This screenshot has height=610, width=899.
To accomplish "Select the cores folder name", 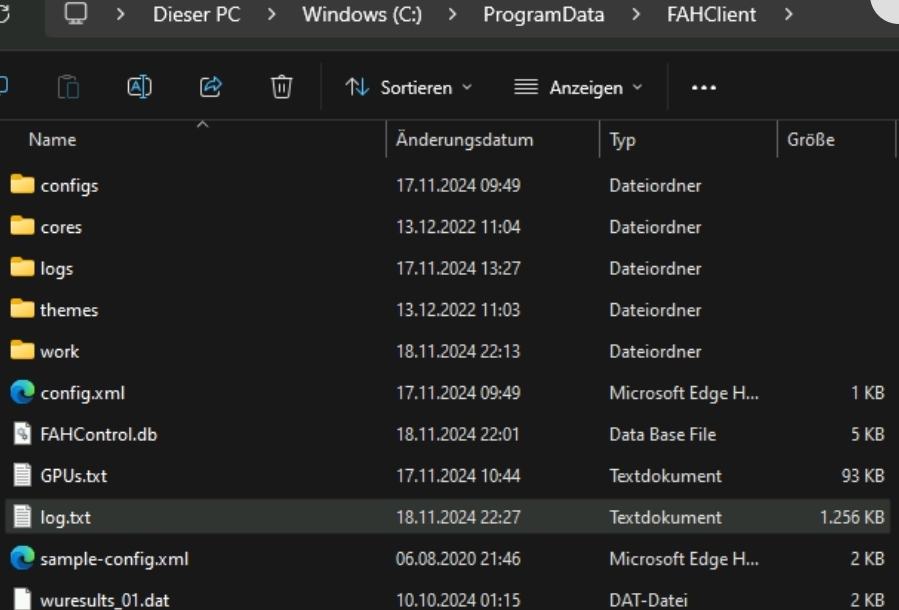I will (x=61, y=227).
